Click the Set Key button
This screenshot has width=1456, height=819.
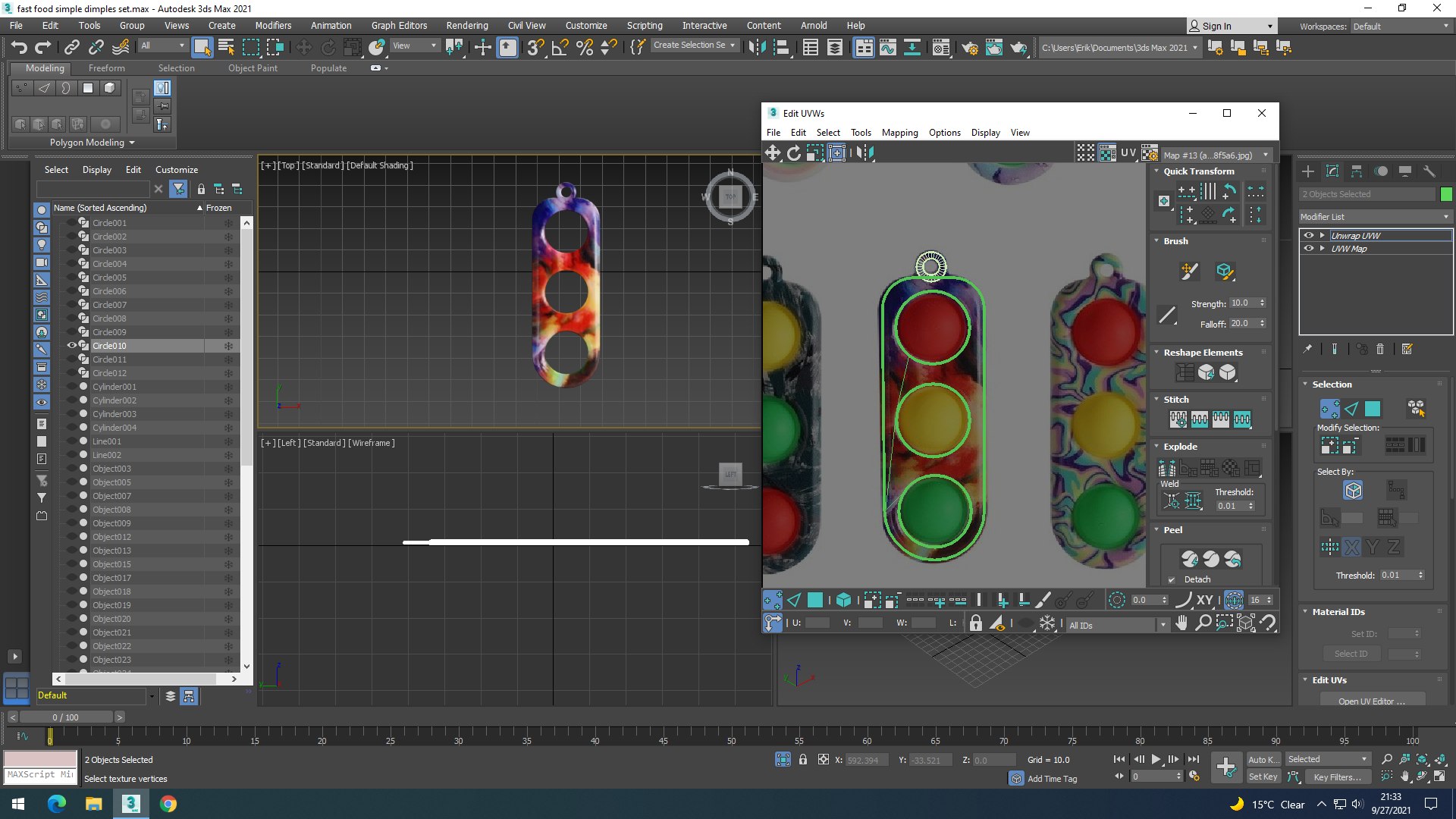[x=1263, y=777]
